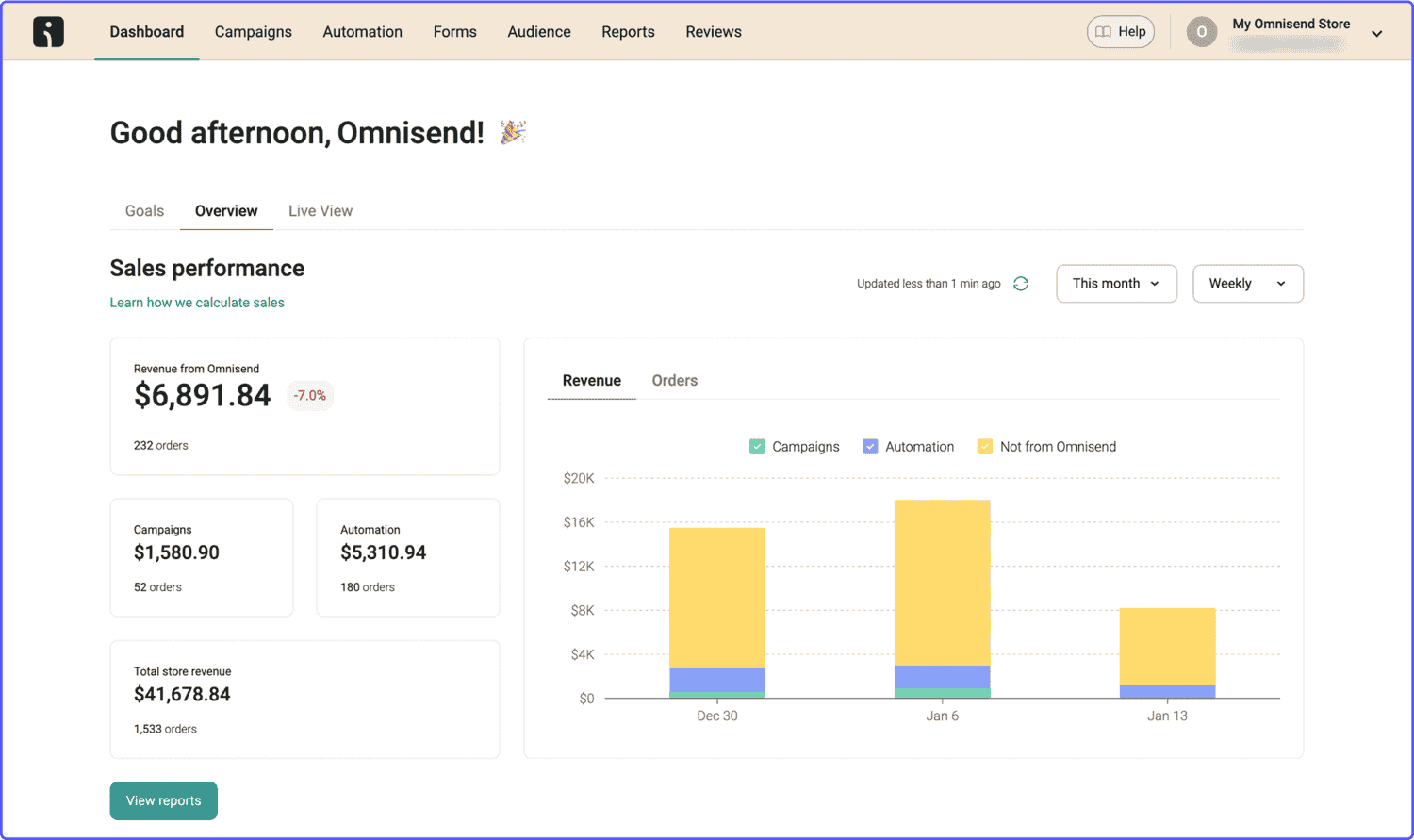
Task: Click the Revenue from Omnisend card
Action: coord(305,406)
